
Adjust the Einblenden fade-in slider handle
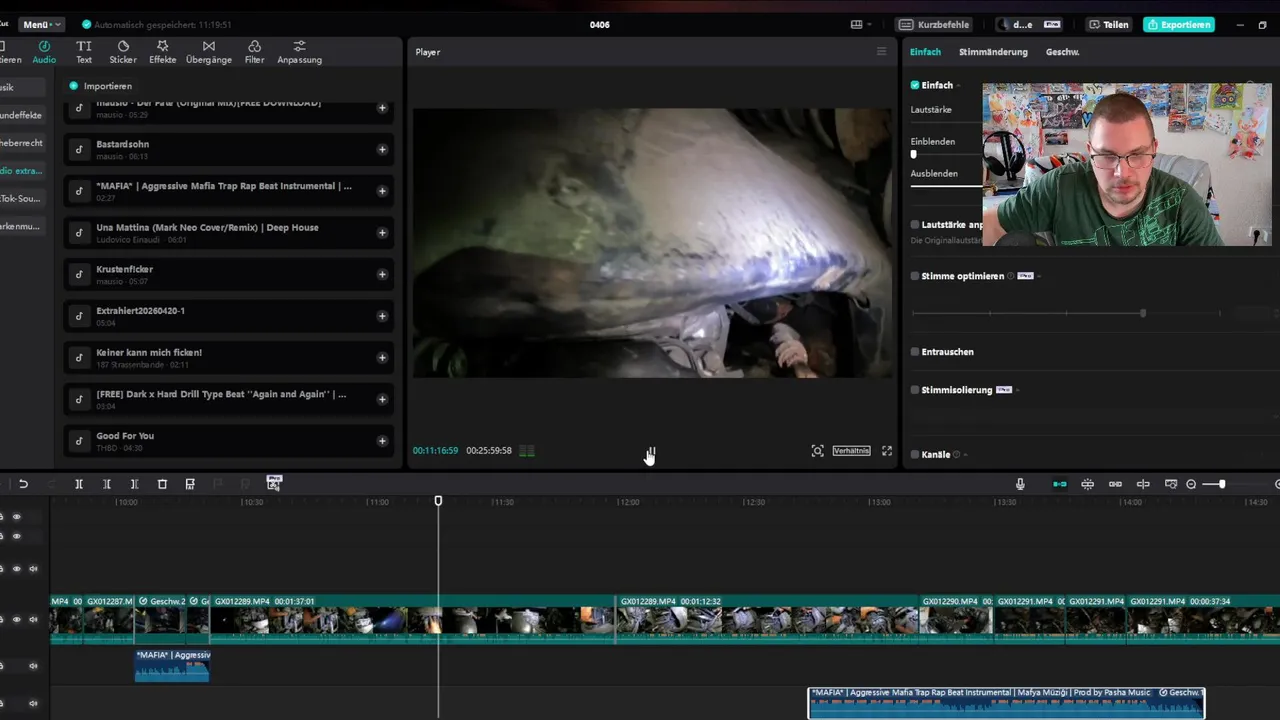[x=913, y=155]
